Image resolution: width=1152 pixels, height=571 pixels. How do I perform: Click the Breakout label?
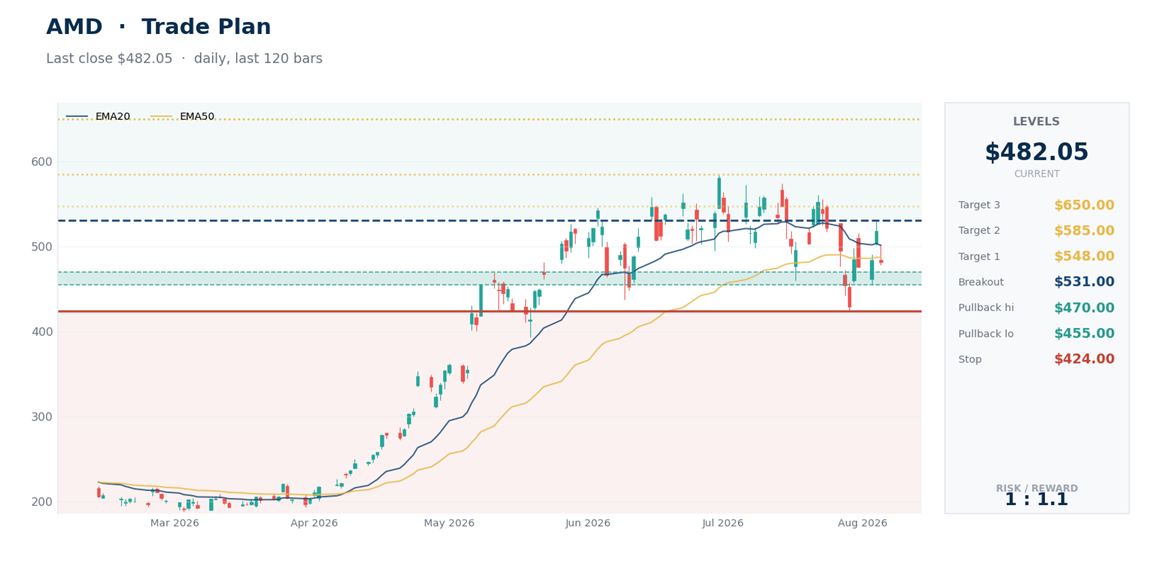tap(981, 282)
